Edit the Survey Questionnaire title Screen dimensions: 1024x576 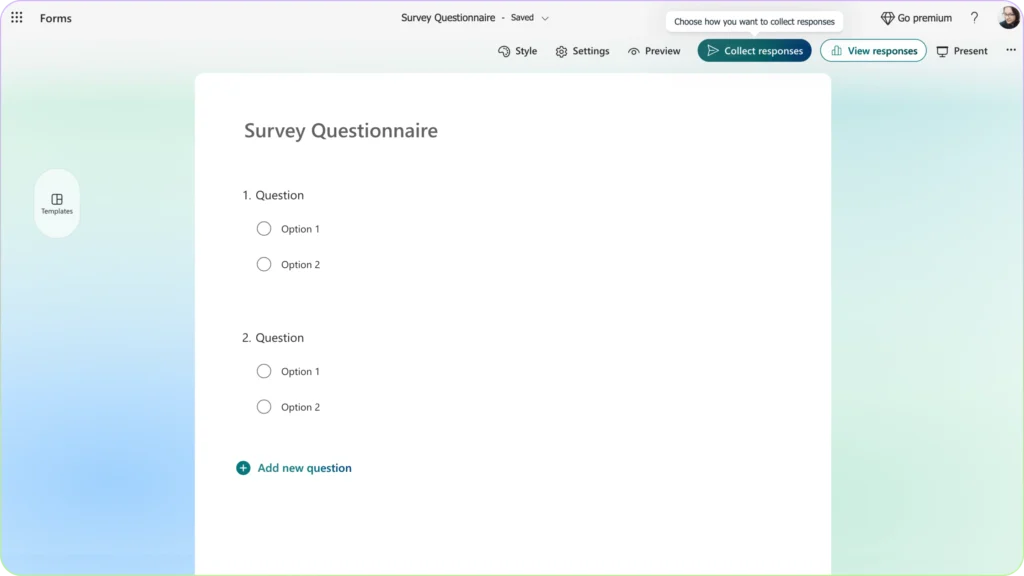coord(340,130)
